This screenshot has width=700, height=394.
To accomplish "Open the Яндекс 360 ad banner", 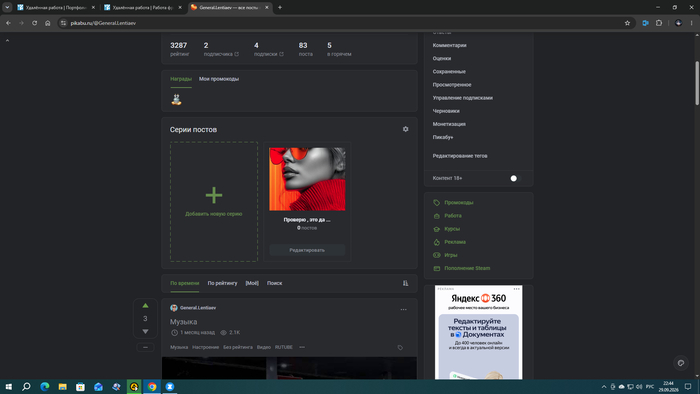I will coord(479,332).
